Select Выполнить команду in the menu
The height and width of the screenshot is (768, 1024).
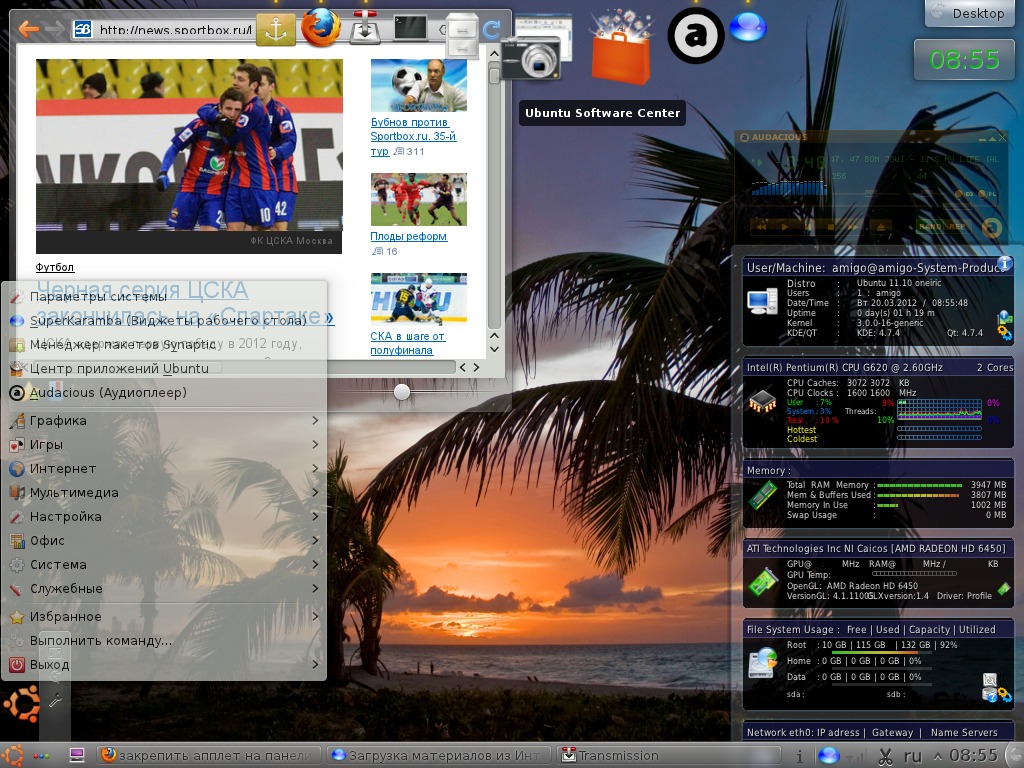[x=163, y=641]
